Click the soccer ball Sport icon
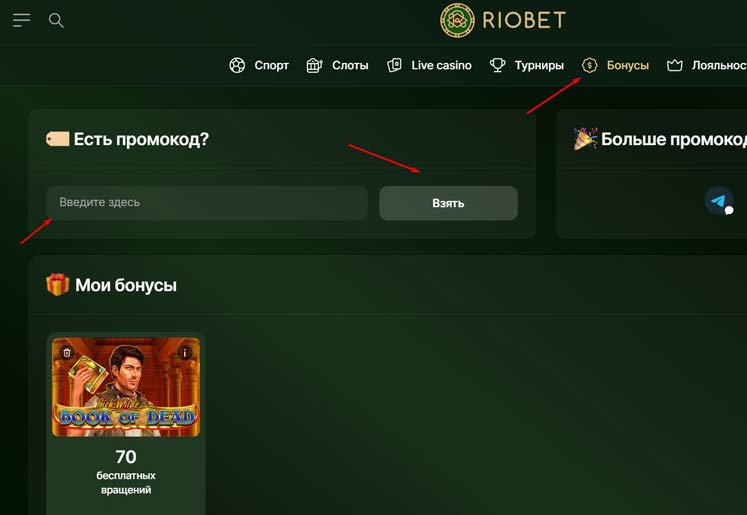 237,65
